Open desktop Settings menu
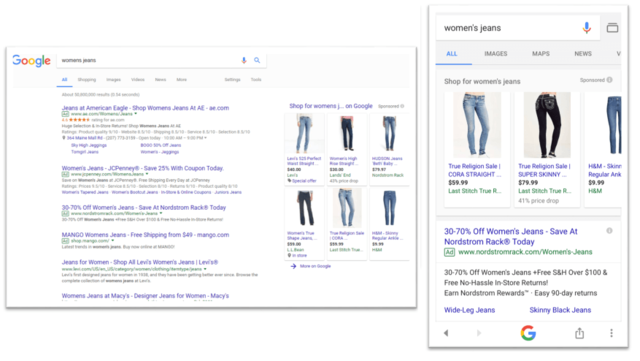 click(x=232, y=80)
